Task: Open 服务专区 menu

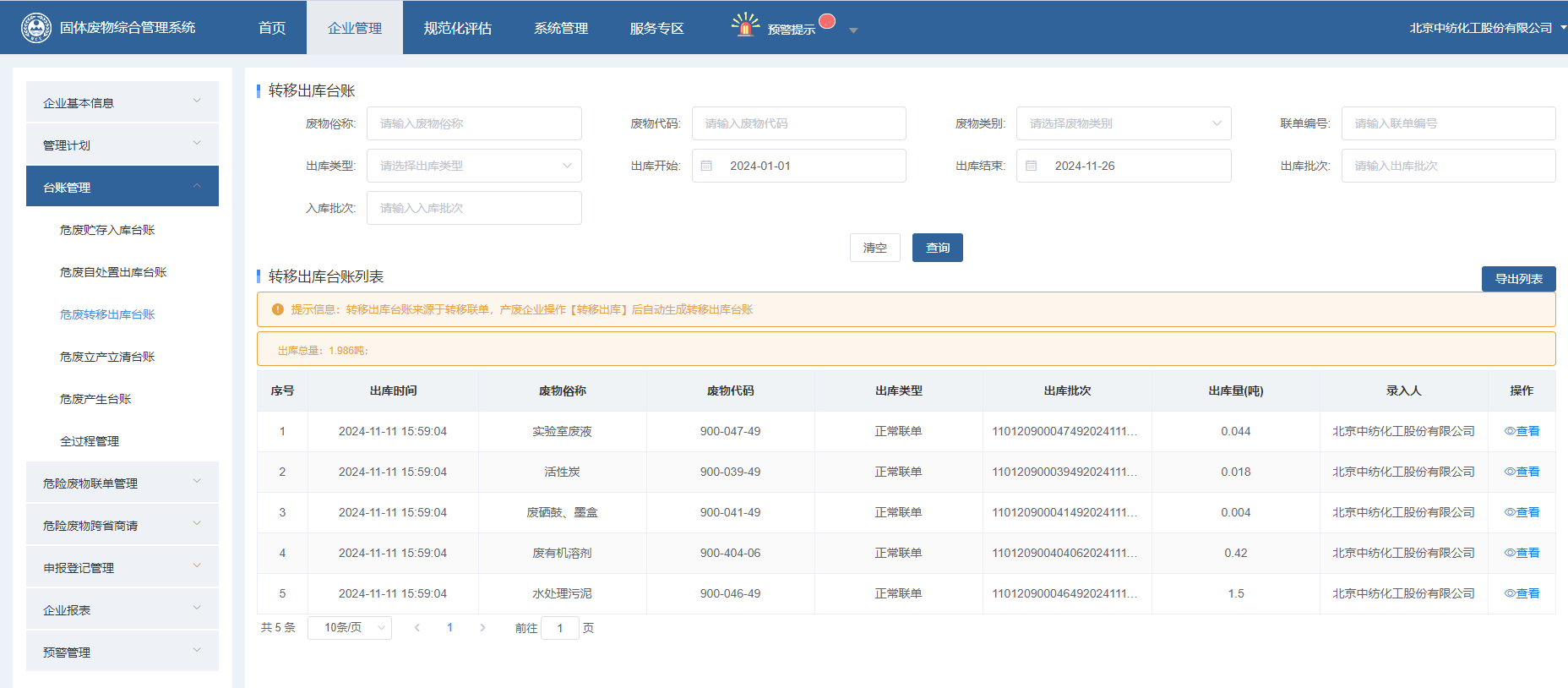Action: pos(657,28)
